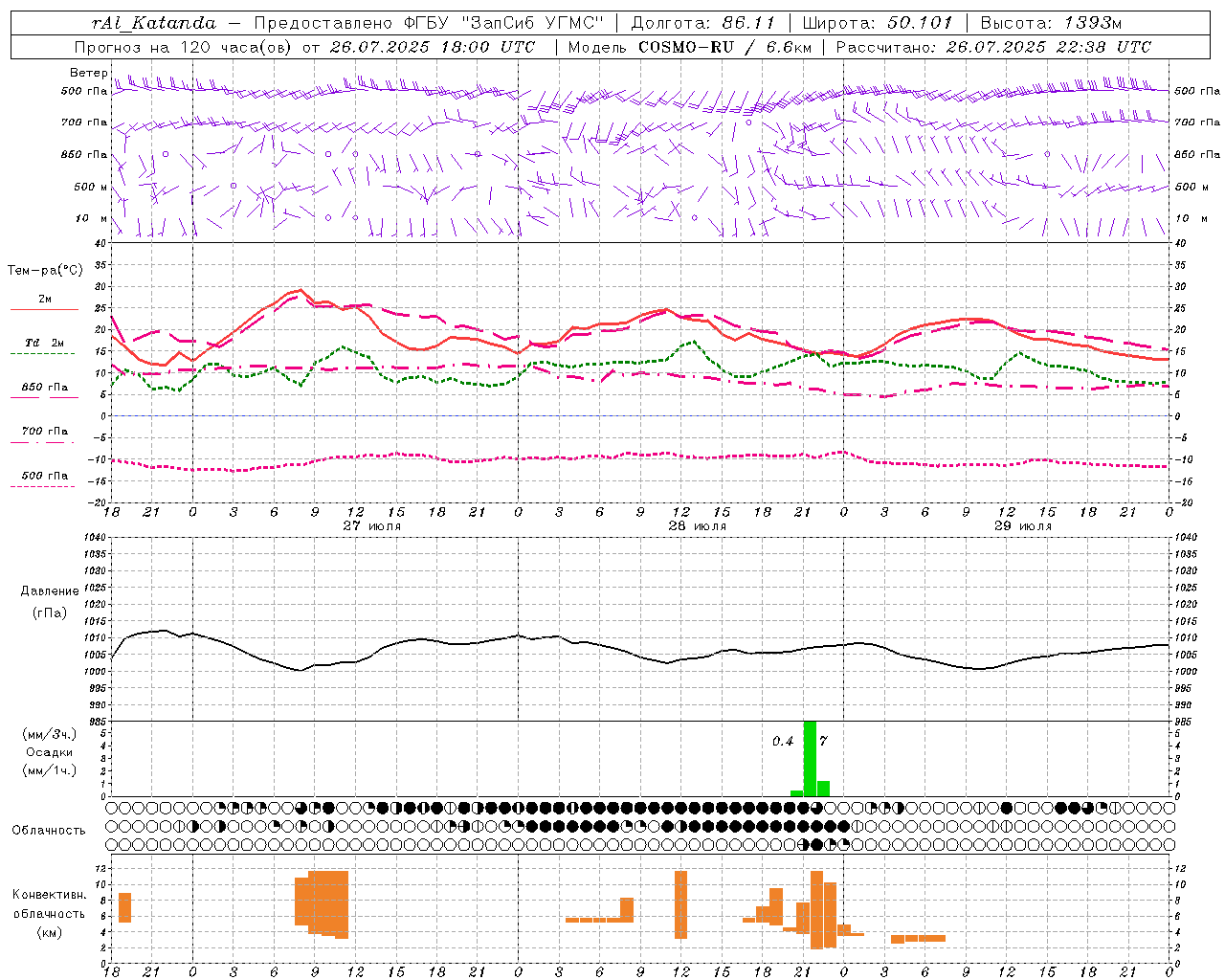This screenshot has height=980, width=1225.
Task: Click the date label 29 июля
Action: [1022, 525]
